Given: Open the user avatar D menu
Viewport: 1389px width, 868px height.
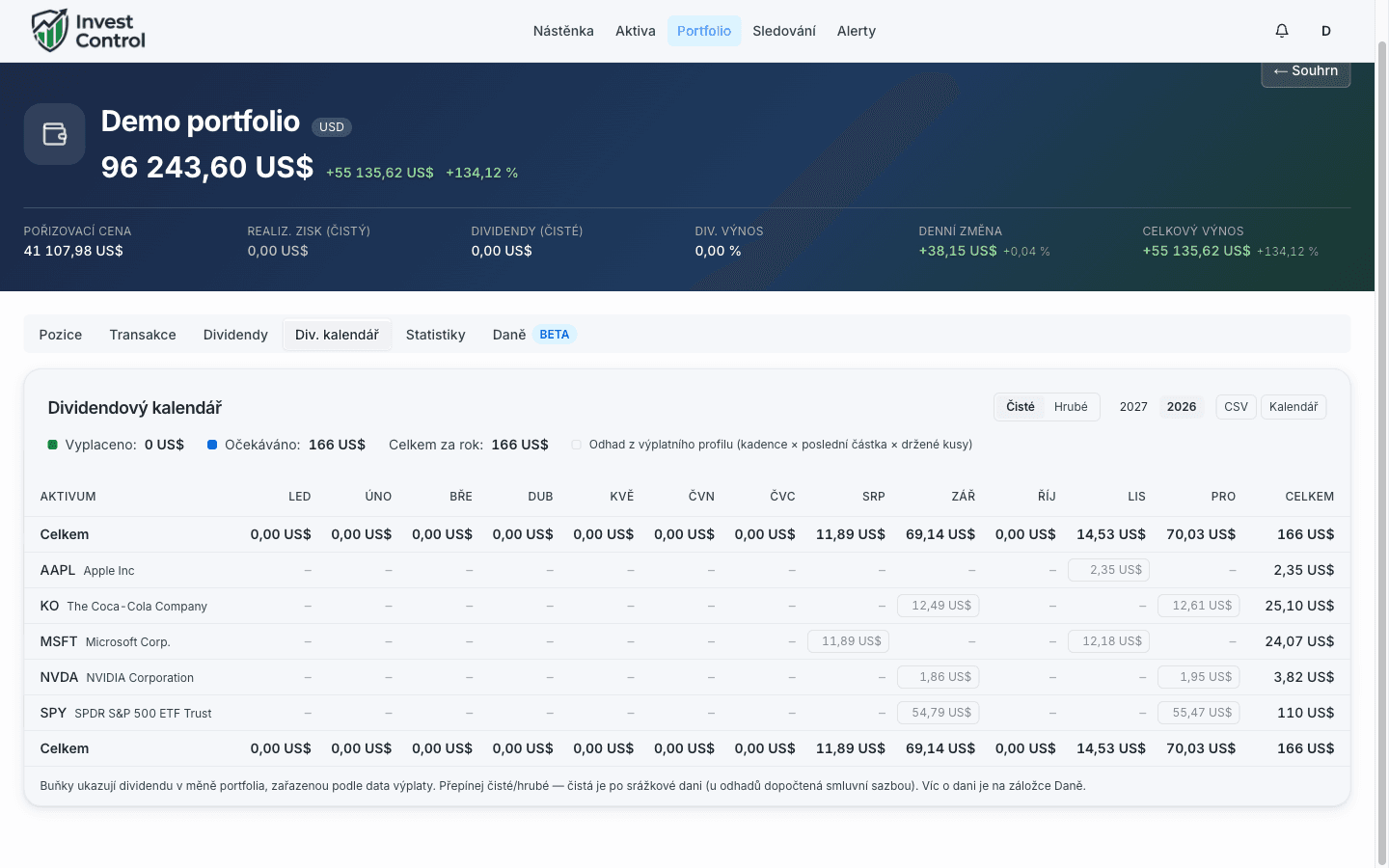Looking at the screenshot, I should point(1326,31).
